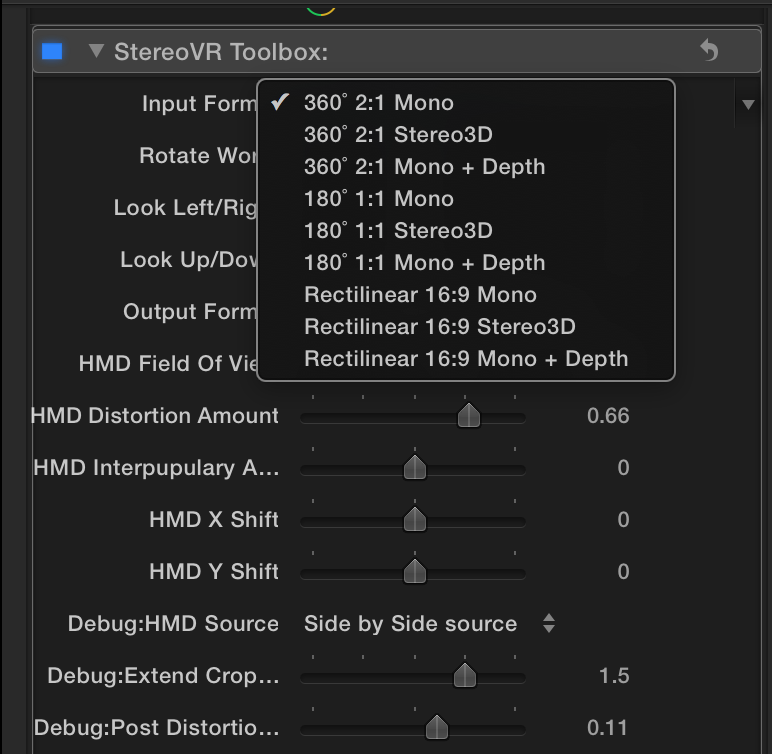Edit the HMD X Shift value field

623,520
